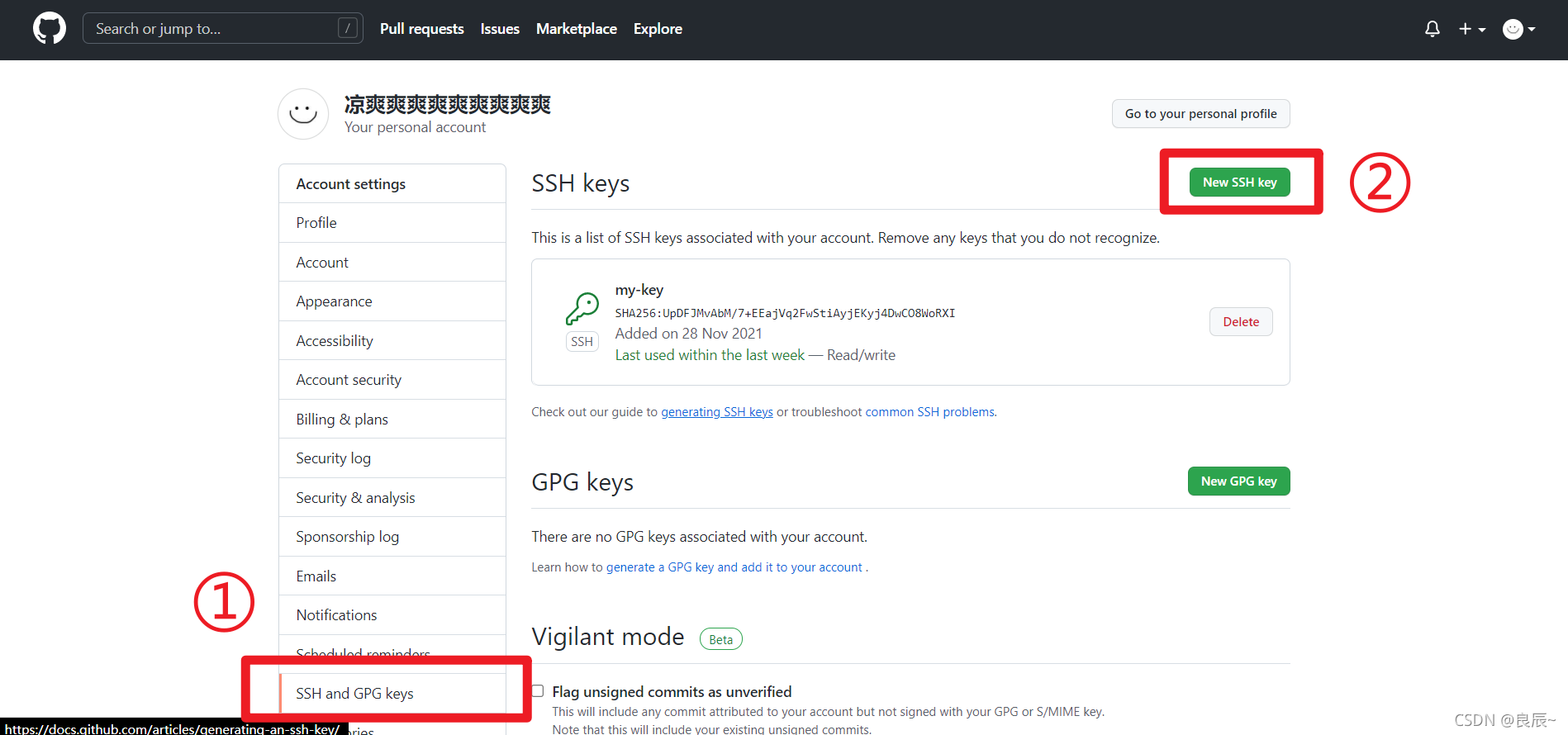
Task: Open Issues in the top bar
Action: click(x=500, y=29)
